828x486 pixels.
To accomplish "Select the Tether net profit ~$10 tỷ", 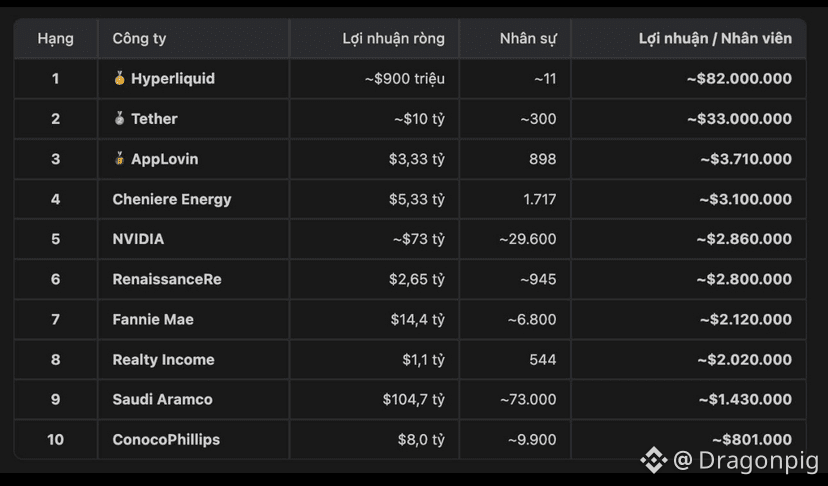I will point(419,119).
